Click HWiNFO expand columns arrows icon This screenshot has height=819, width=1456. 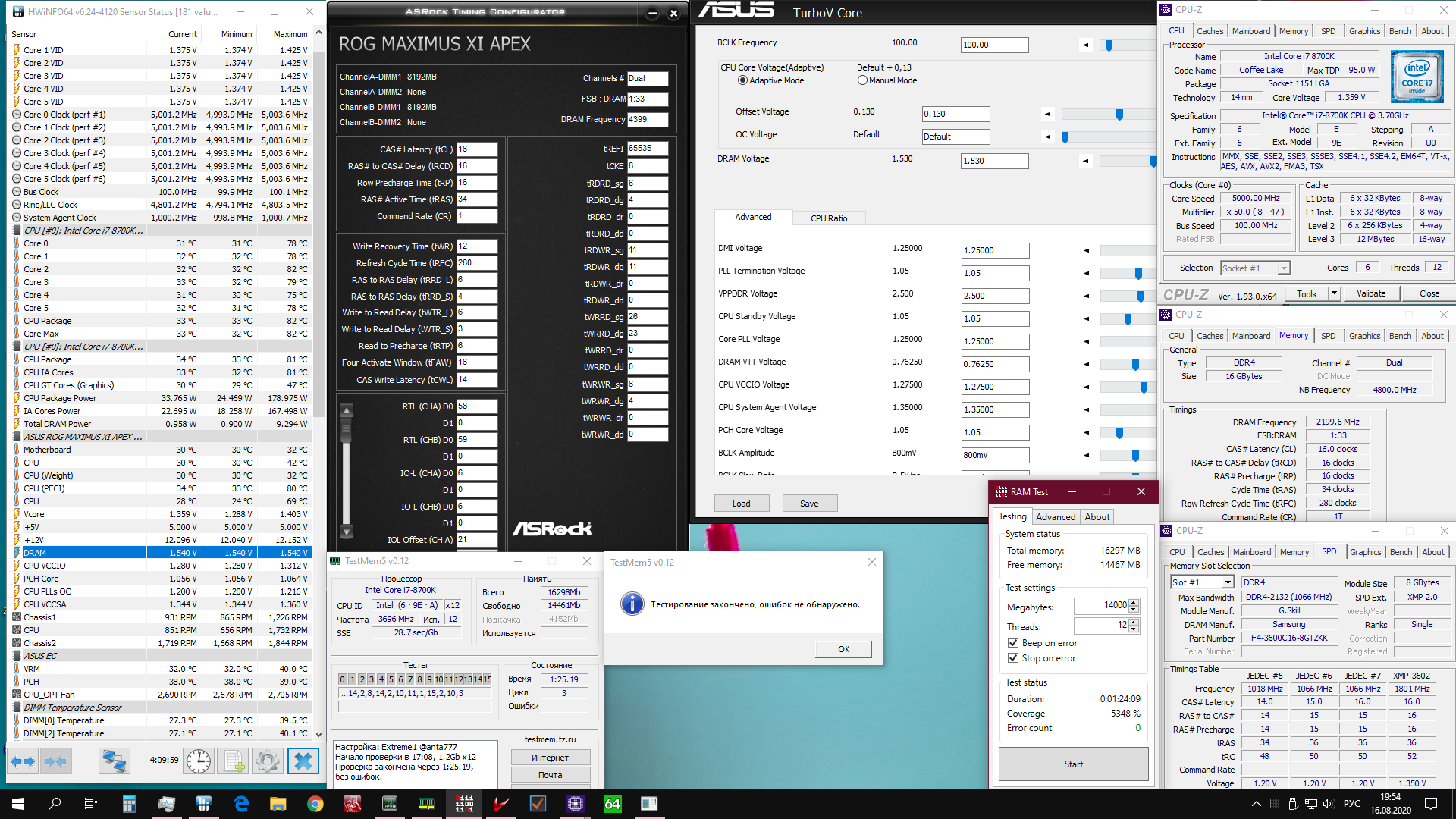[23, 761]
